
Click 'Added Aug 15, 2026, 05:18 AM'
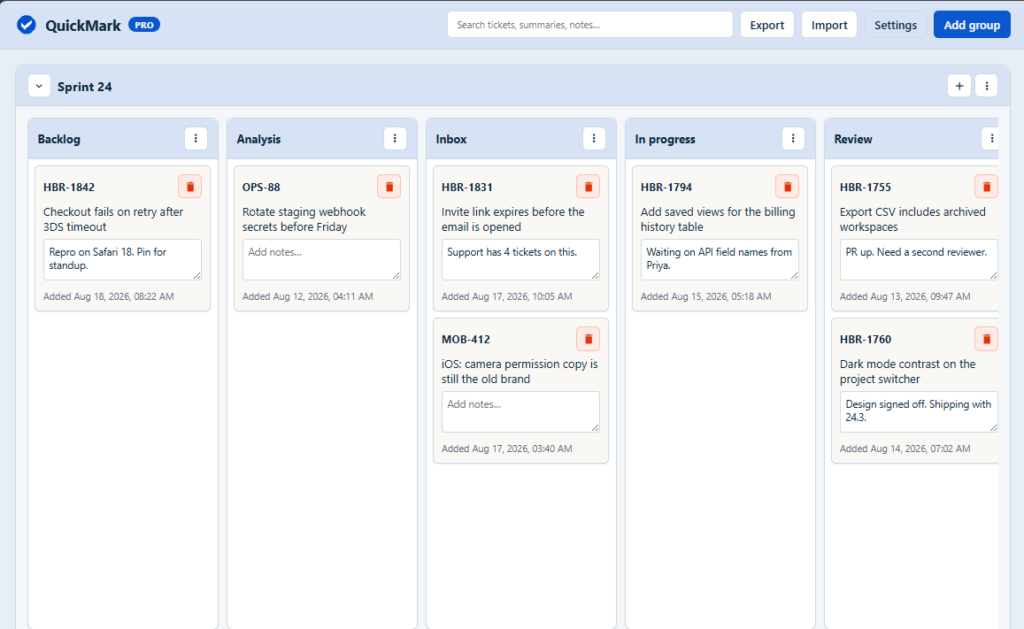706,297
